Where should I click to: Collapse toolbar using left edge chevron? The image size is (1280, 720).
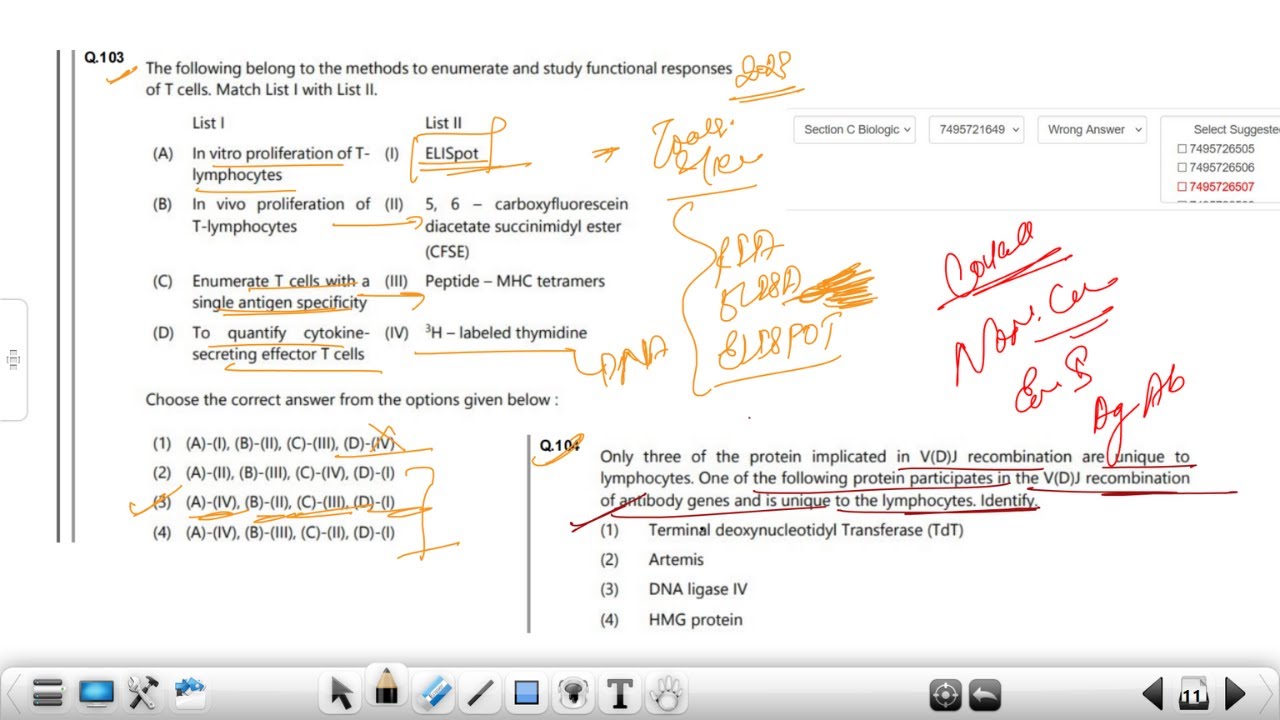click(x=13, y=692)
